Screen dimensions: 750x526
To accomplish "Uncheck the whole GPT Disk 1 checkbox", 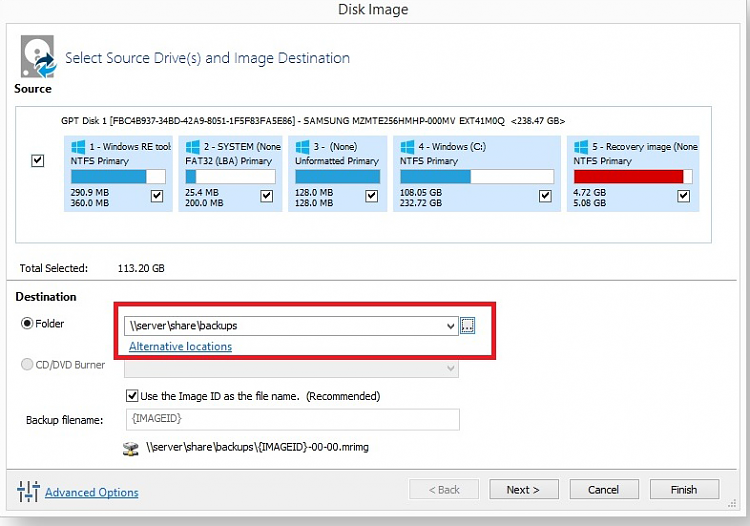I will 37,160.
